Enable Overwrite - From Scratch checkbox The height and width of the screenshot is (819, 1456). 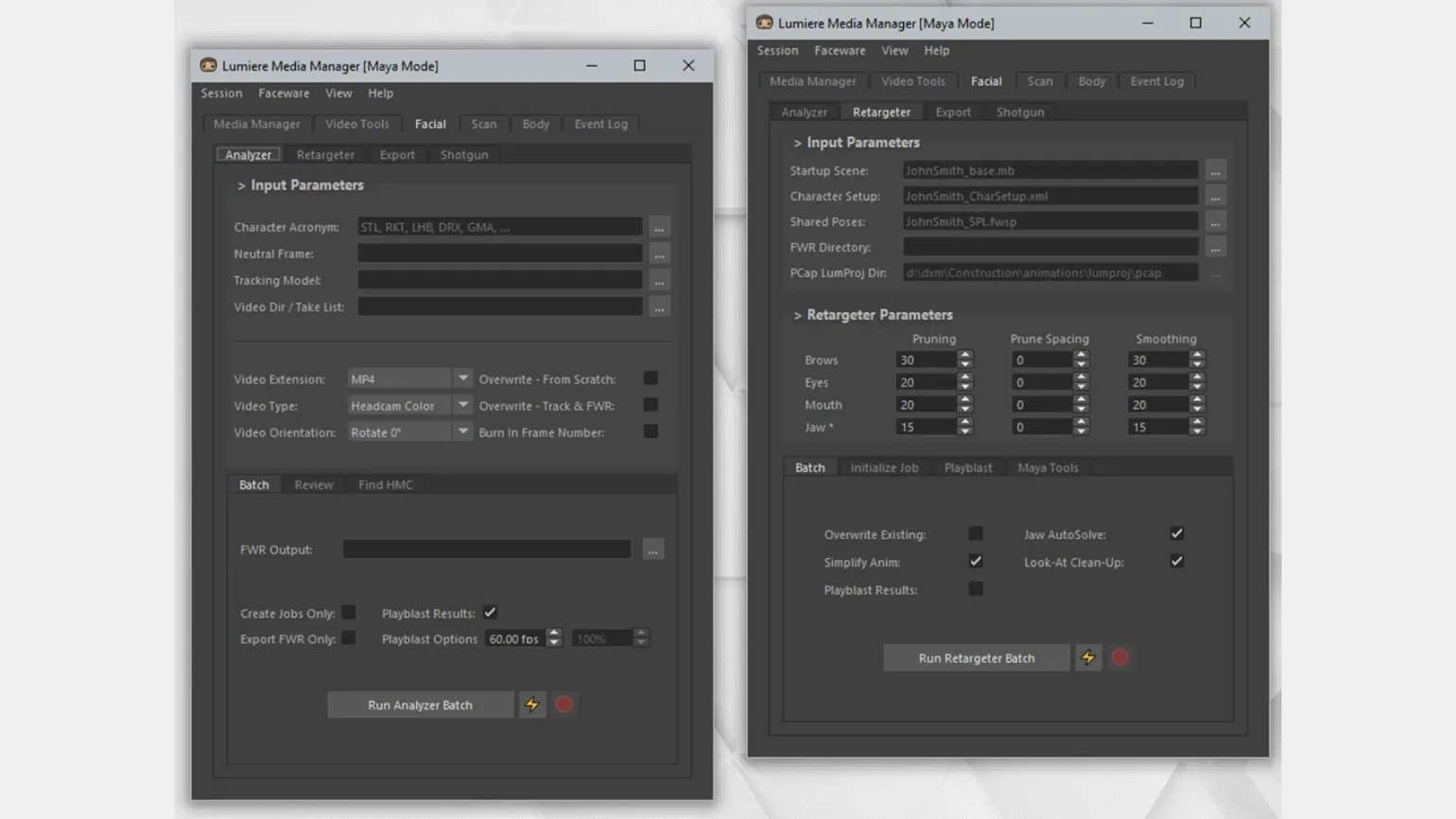(650, 378)
